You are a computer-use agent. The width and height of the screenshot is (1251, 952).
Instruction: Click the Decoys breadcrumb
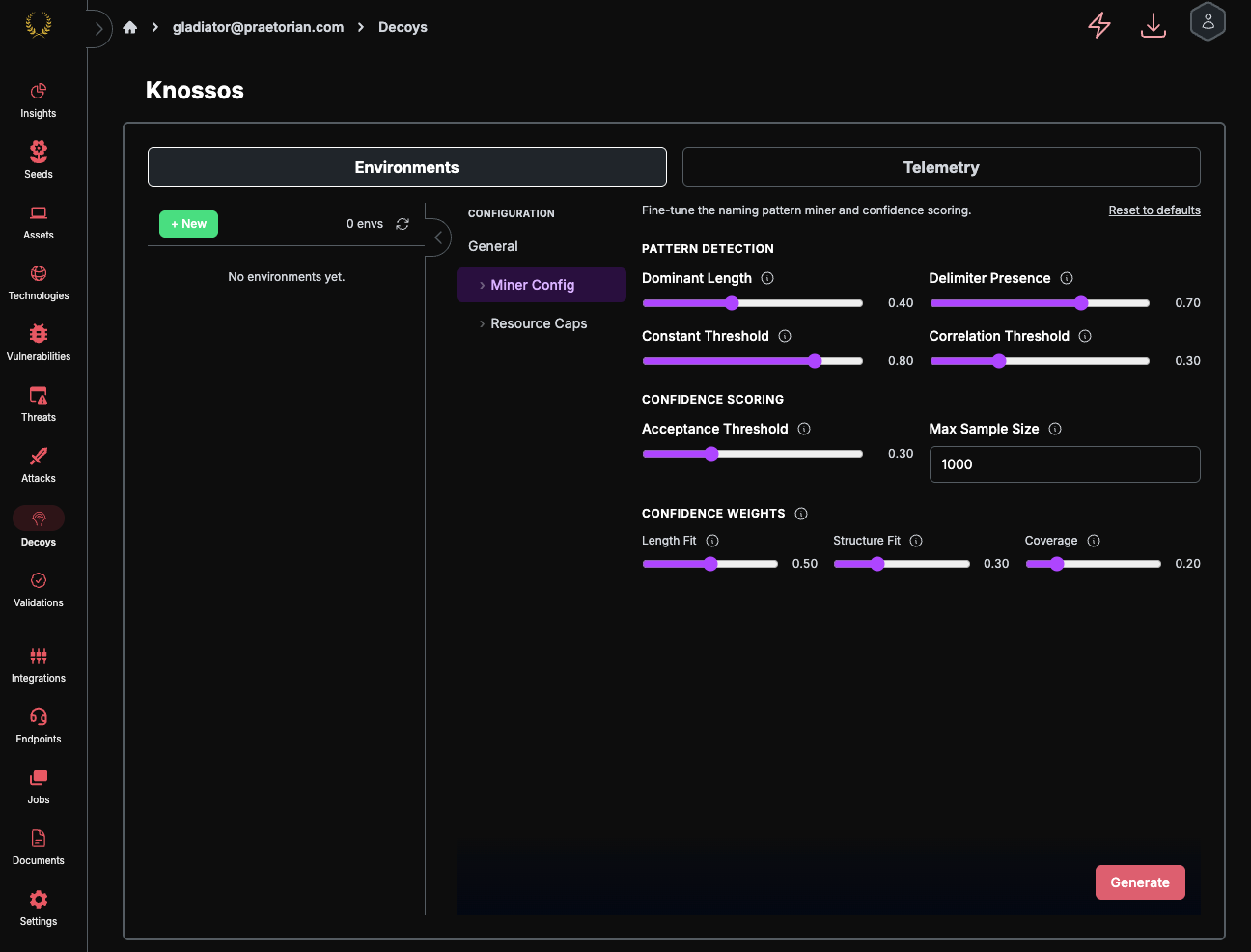pos(403,27)
